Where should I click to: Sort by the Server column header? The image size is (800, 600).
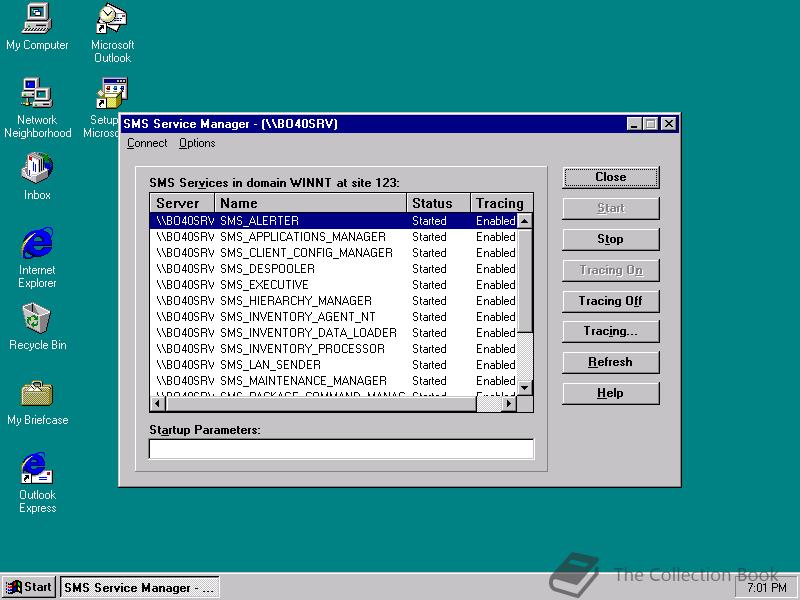pyautogui.click(x=182, y=203)
